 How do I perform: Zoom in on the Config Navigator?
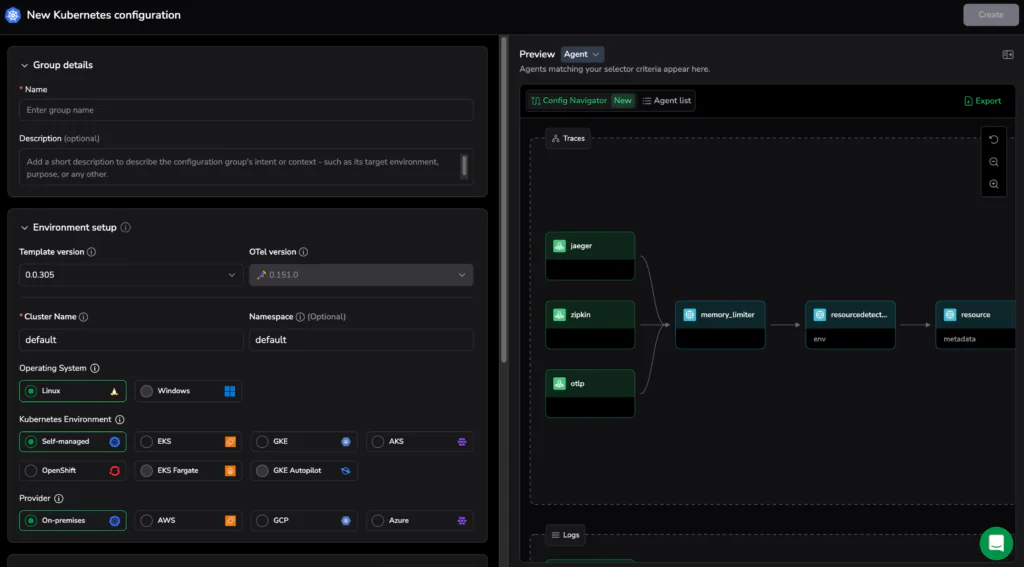[993, 184]
